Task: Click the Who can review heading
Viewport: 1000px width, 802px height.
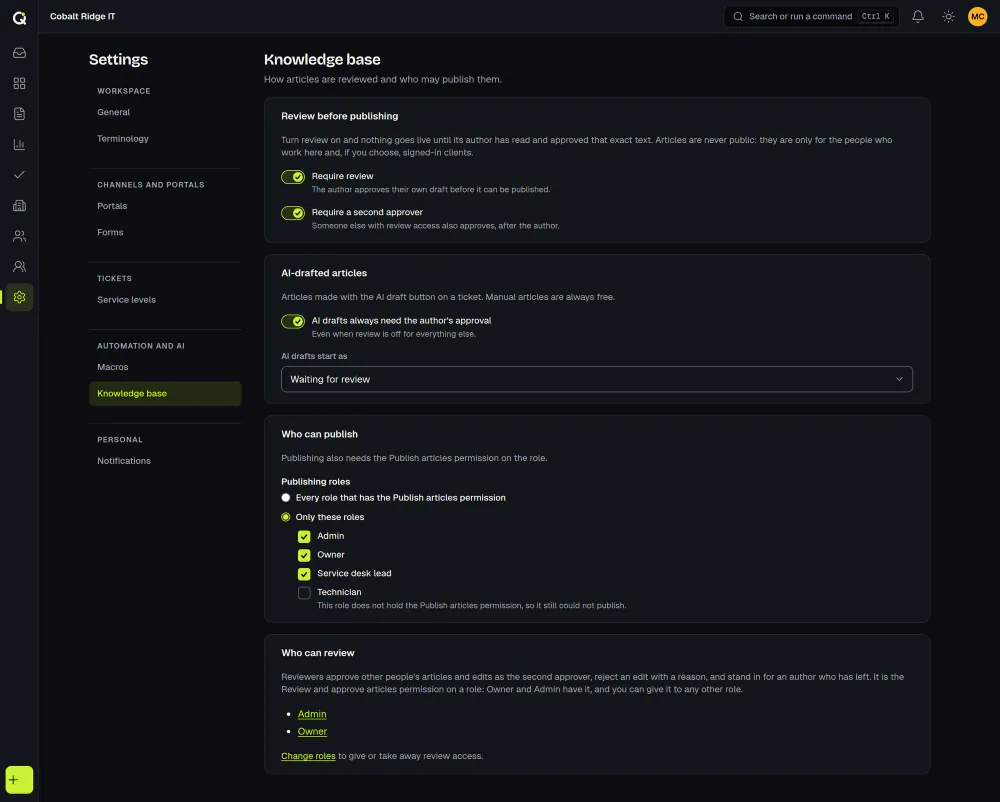Action: [x=318, y=653]
